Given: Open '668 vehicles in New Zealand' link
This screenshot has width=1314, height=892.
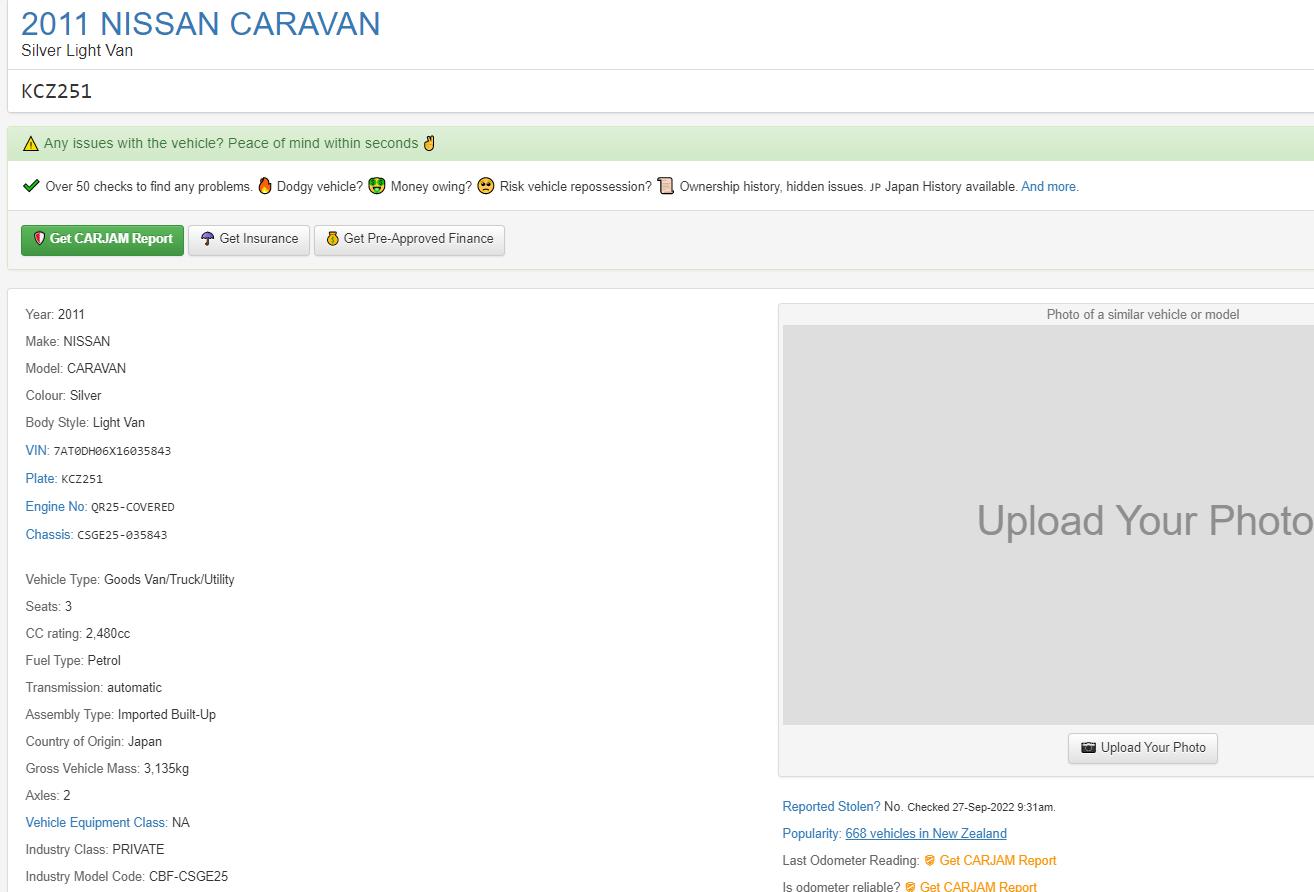Looking at the screenshot, I should pyautogui.click(x=926, y=834).
